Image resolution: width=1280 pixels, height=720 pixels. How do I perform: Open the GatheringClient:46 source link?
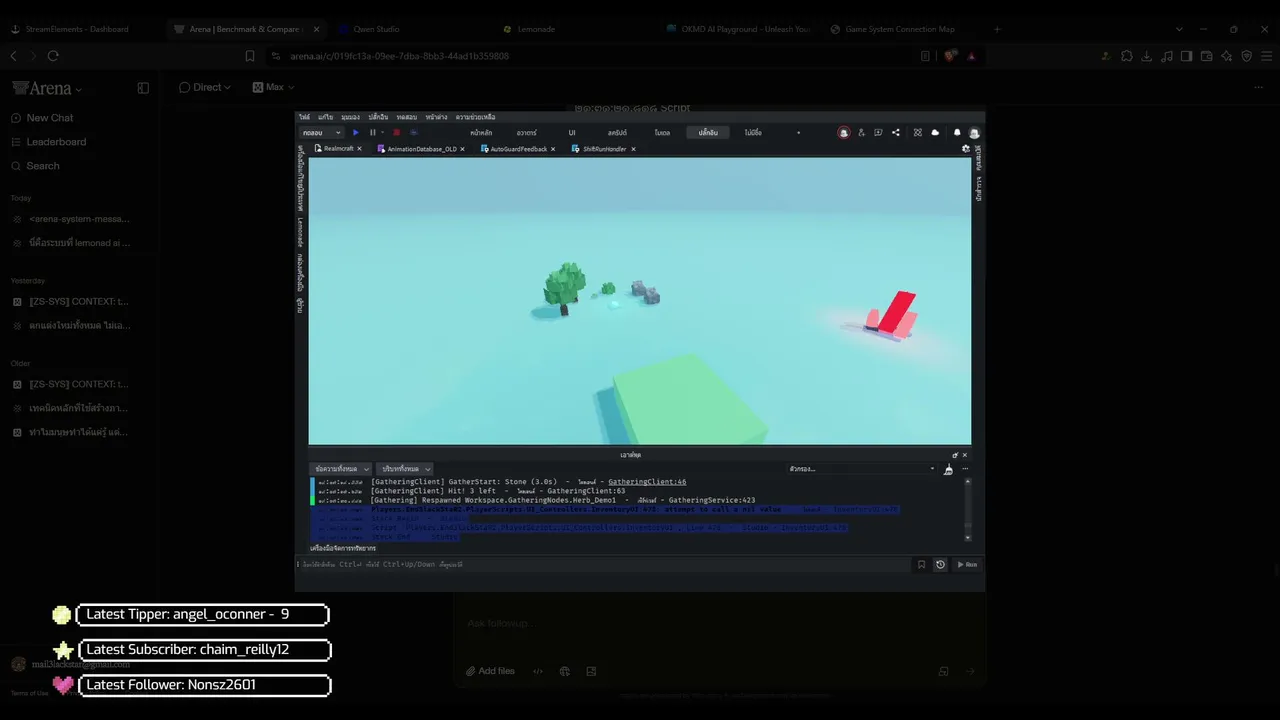pyautogui.click(x=647, y=482)
